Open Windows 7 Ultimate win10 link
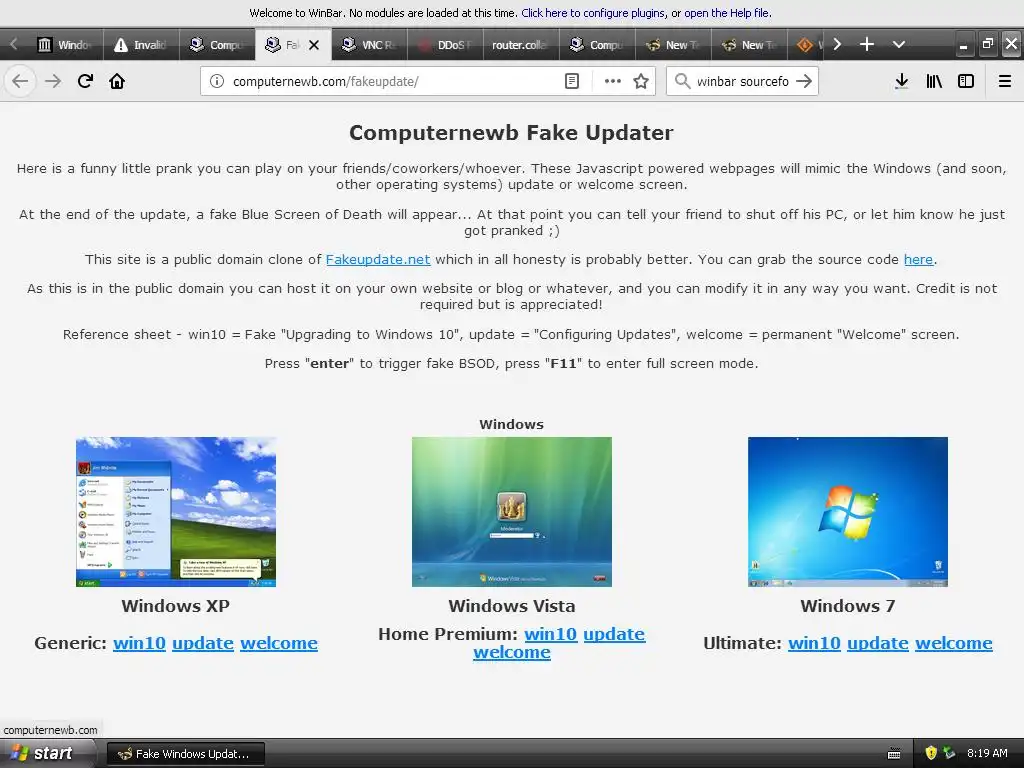The width and height of the screenshot is (1024, 768). tap(814, 643)
